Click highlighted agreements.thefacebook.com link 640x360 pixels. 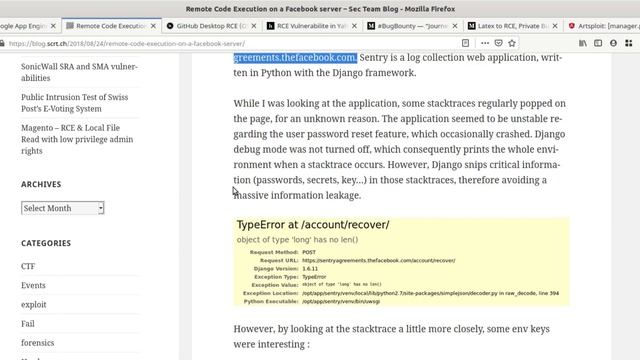point(295,58)
